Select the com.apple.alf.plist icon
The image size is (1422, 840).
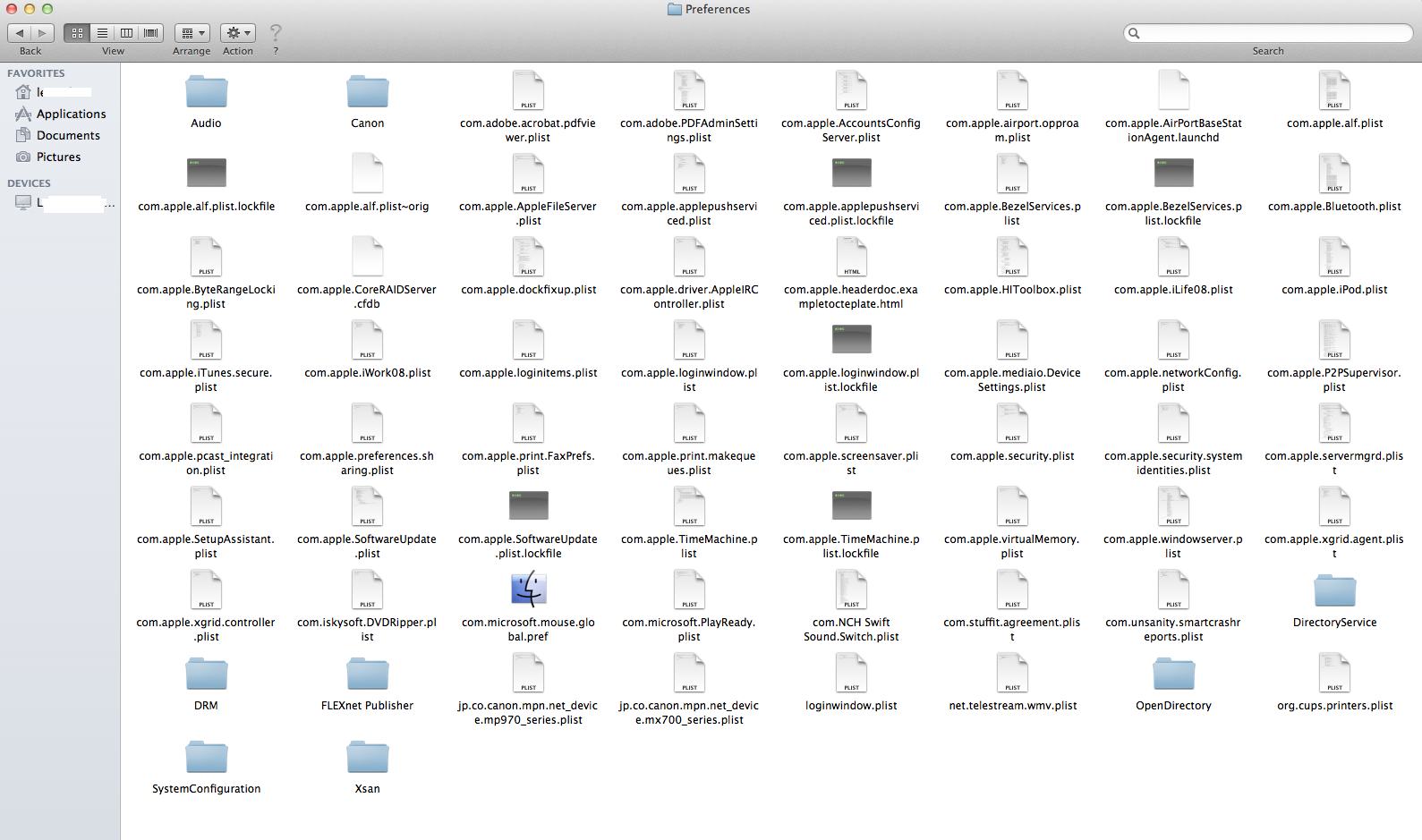point(1334,90)
